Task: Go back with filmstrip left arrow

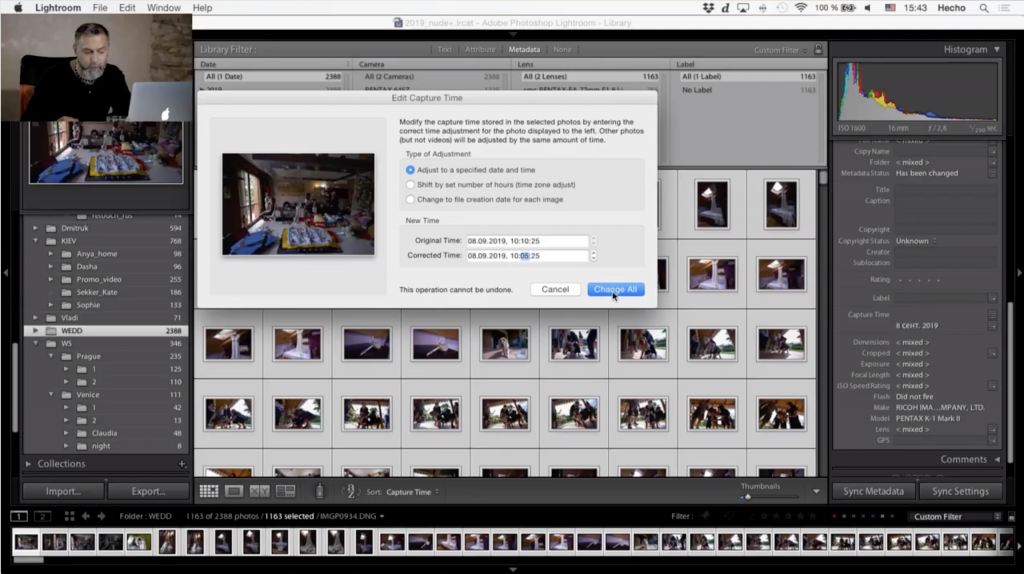Action: [x=86, y=516]
